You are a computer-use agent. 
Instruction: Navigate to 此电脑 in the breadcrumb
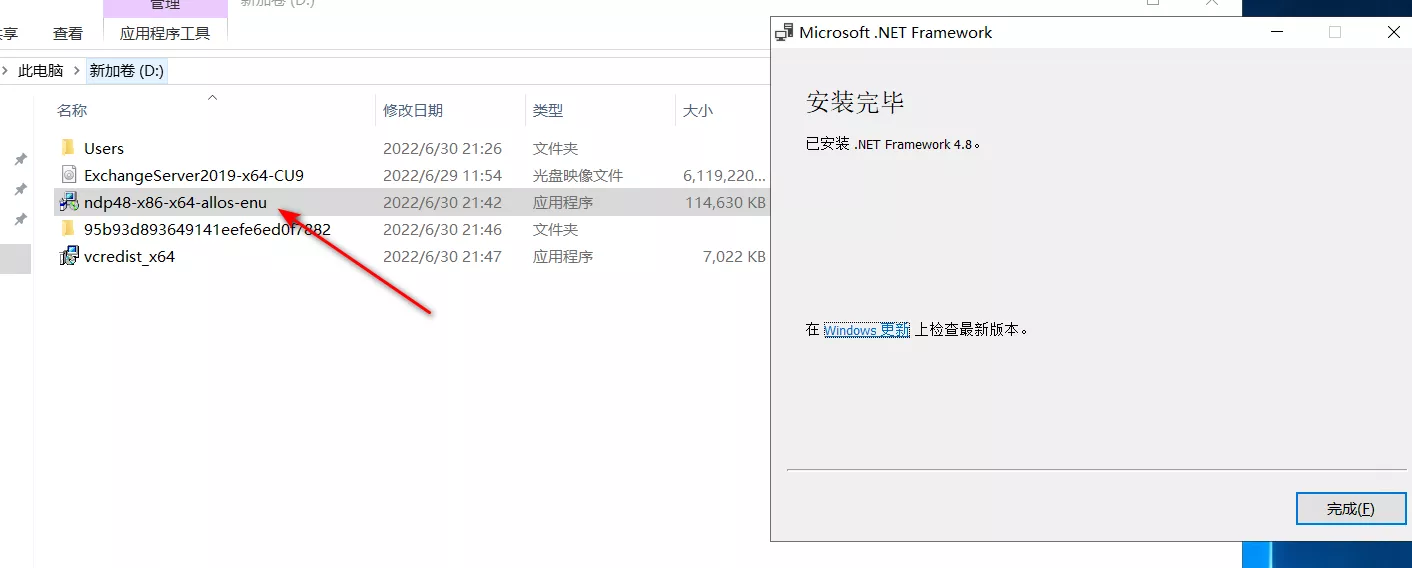(x=41, y=71)
